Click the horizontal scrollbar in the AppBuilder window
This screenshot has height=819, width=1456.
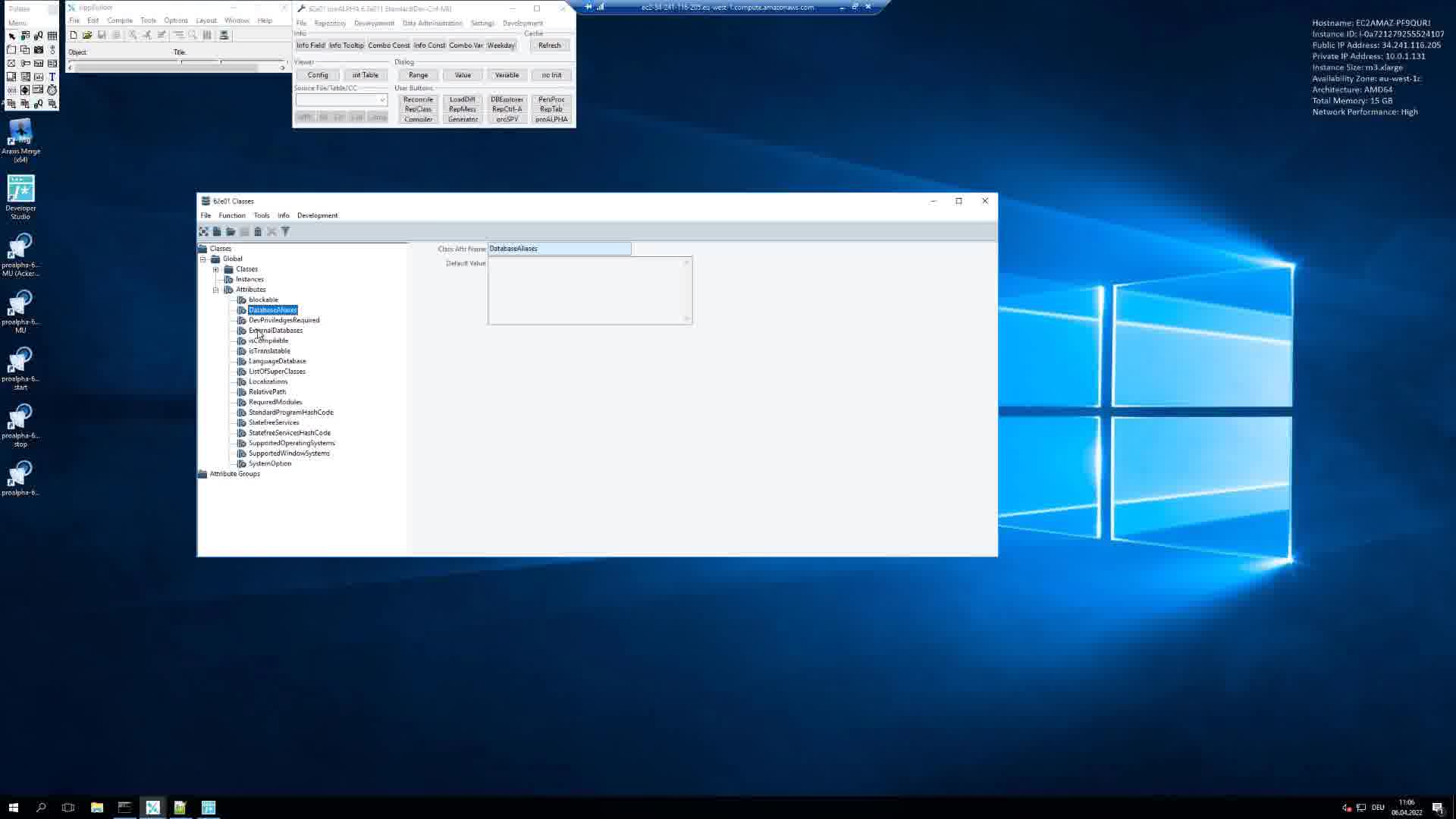[x=176, y=68]
